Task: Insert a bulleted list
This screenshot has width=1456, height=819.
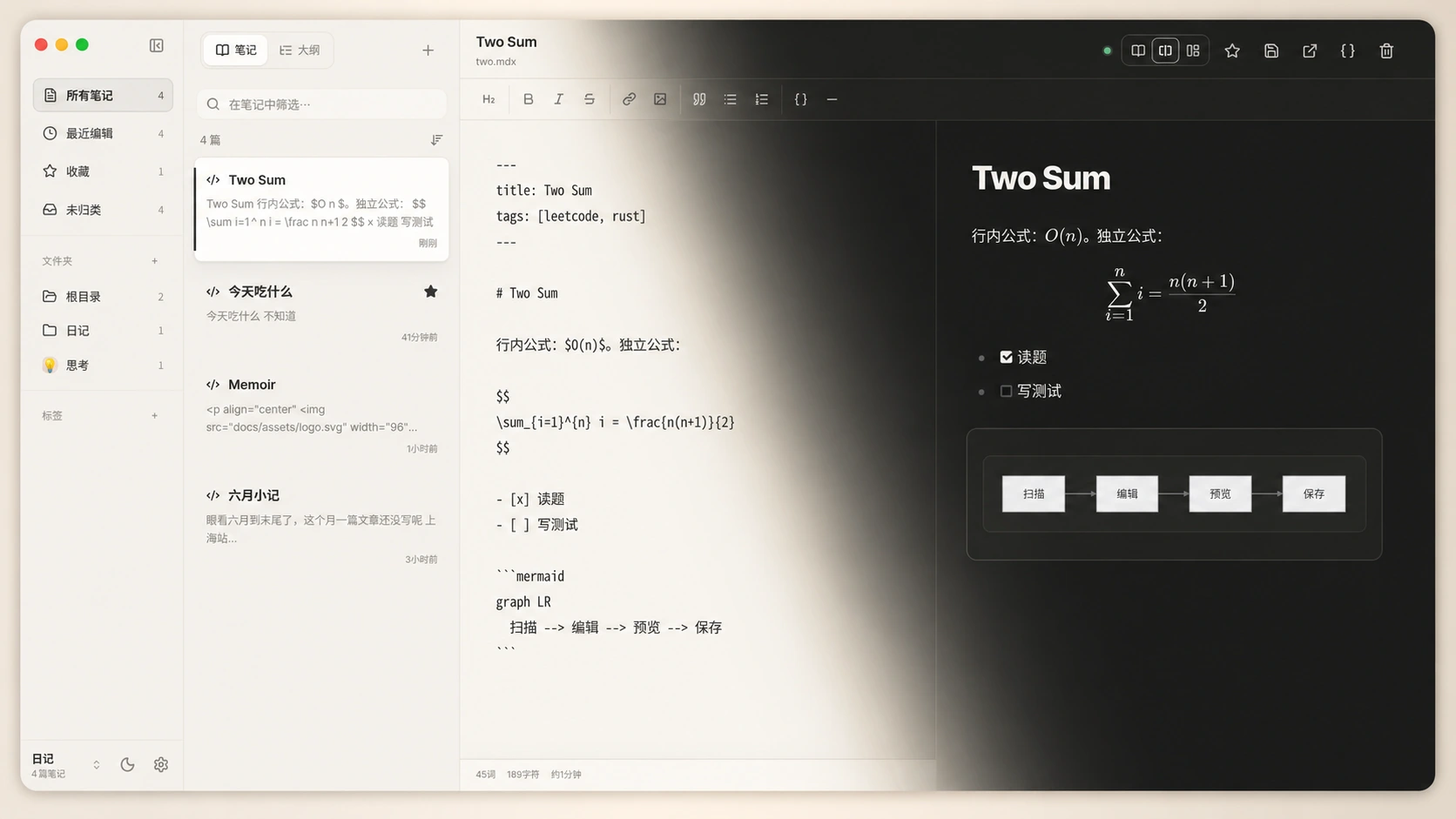Action: tap(731, 99)
